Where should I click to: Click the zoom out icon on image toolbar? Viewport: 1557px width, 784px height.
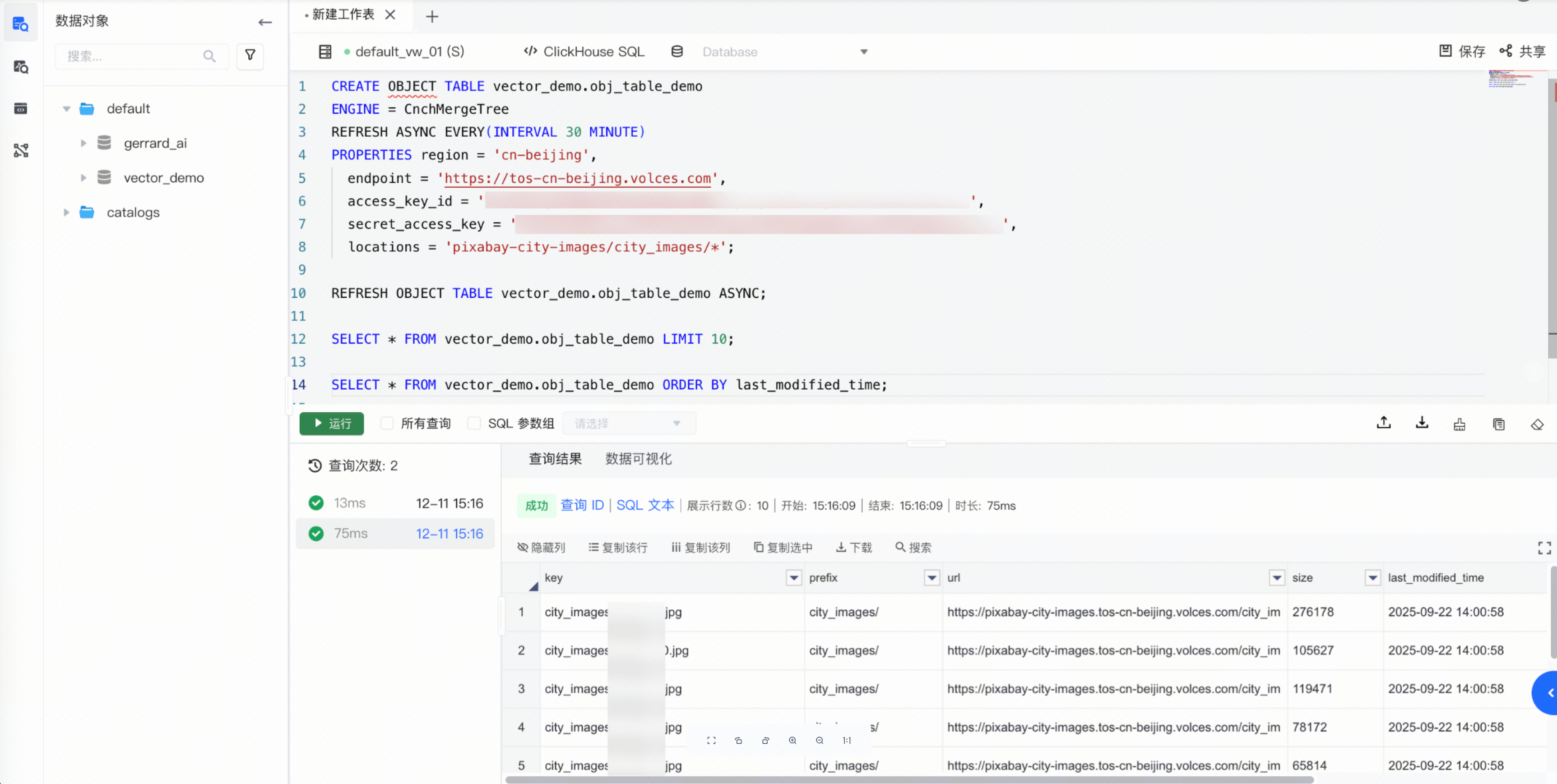tap(819, 741)
